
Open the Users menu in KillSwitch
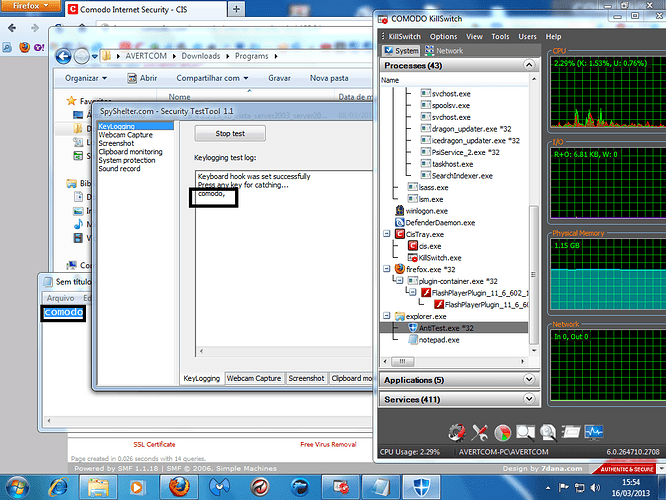(x=527, y=37)
